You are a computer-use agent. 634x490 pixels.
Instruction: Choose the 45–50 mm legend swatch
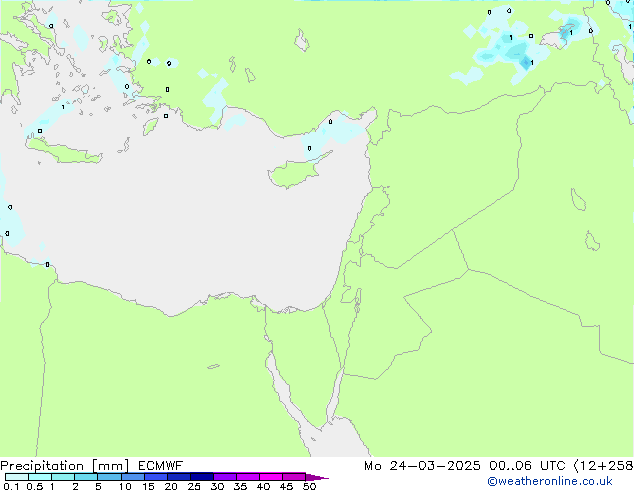point(294,477)
